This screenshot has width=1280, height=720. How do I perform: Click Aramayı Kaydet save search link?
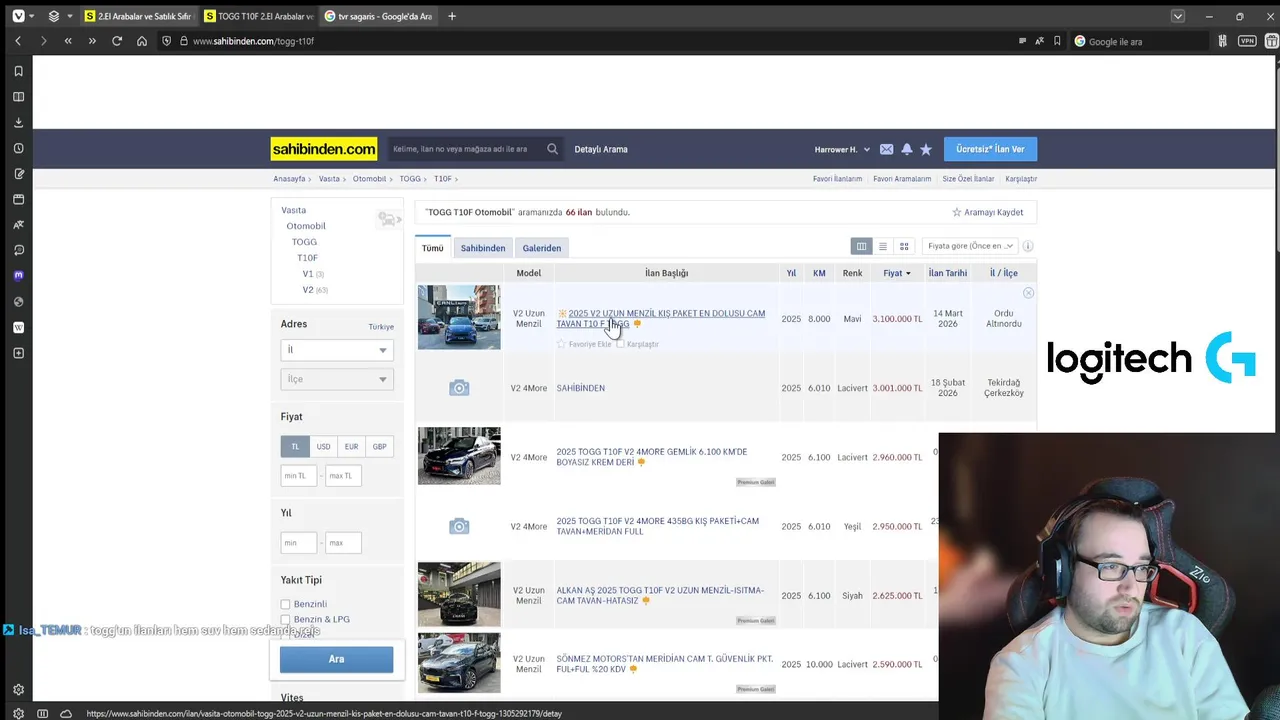point(987,212)
